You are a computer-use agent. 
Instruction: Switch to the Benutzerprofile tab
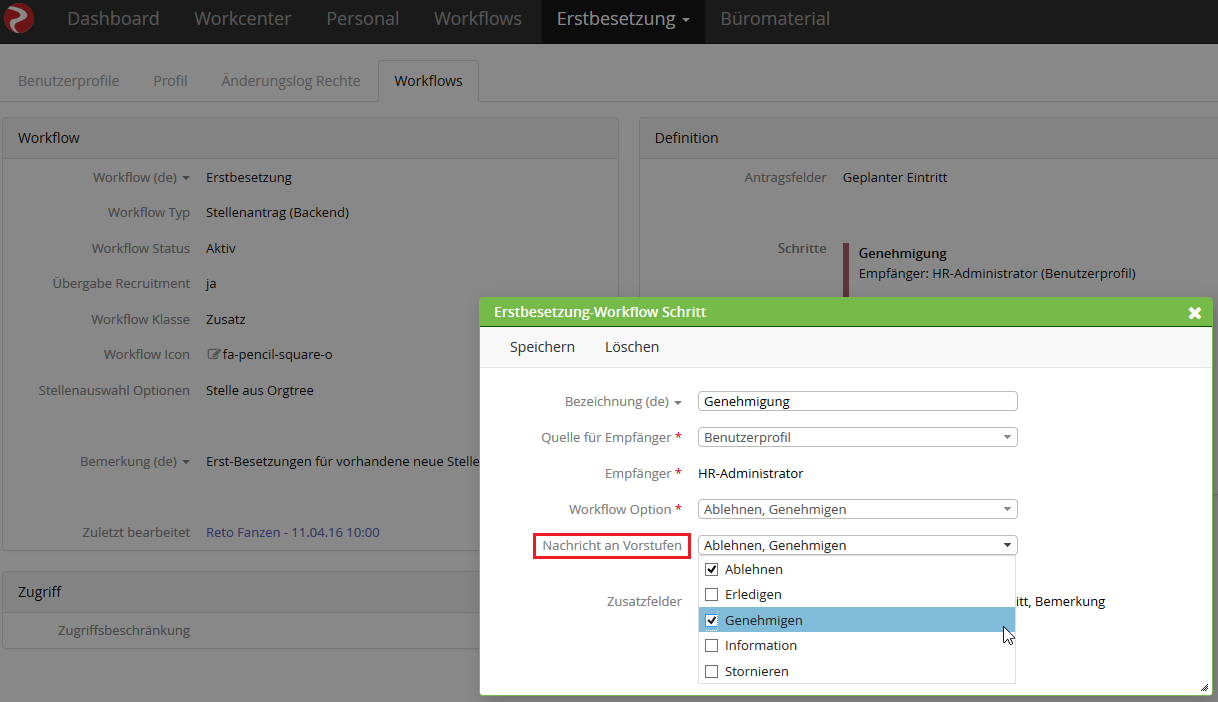click(69, 81)
